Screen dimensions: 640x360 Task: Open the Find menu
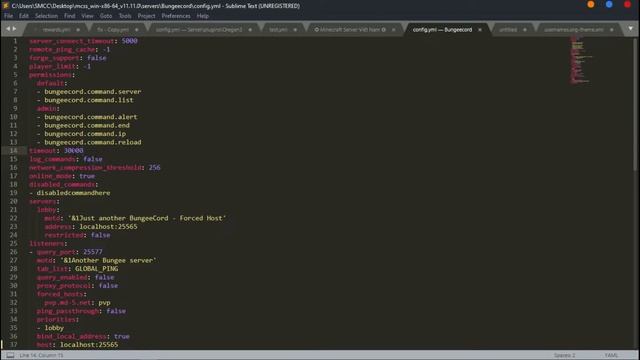[x=69, y=16]
